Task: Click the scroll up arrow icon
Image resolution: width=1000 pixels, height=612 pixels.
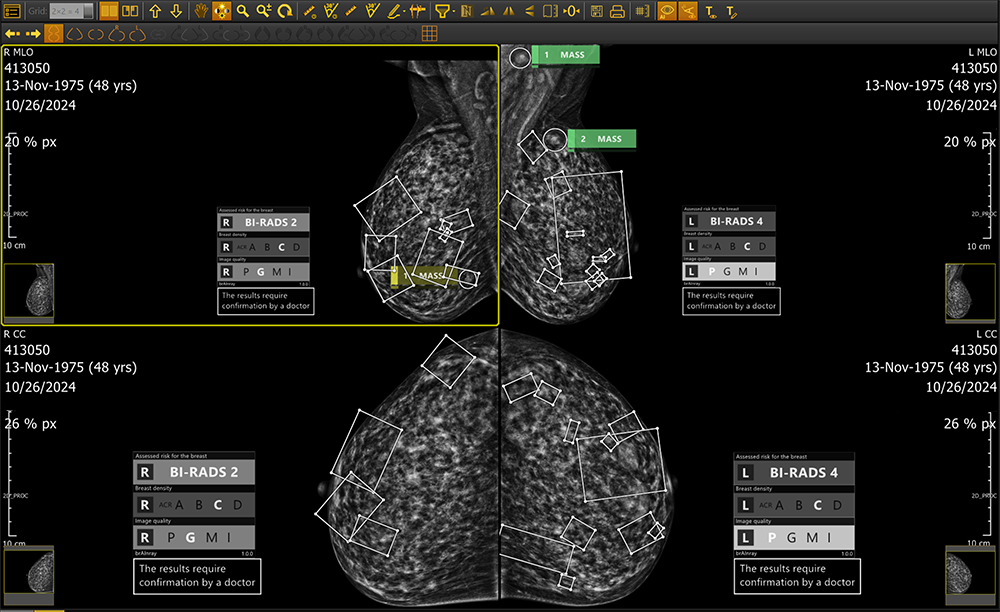Action: tap(155, 11)
